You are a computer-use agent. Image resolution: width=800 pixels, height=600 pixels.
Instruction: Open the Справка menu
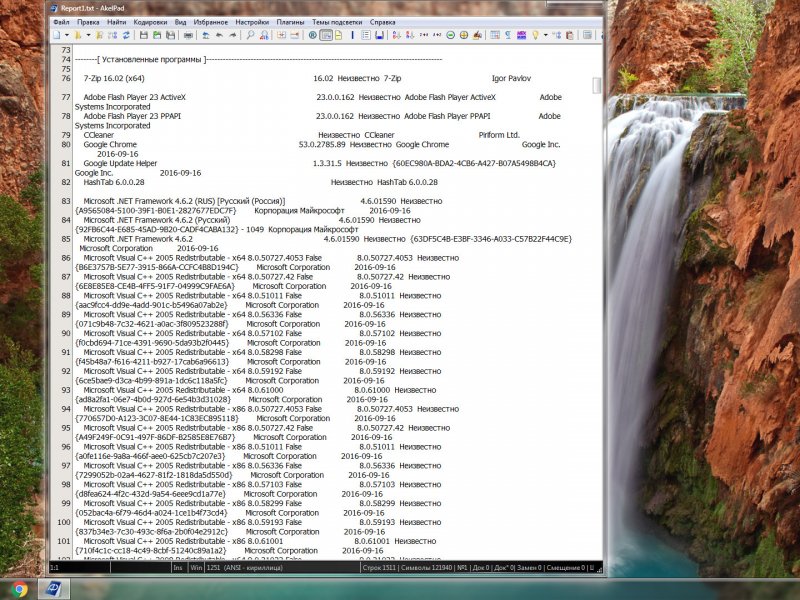click(x=383, y=22)
